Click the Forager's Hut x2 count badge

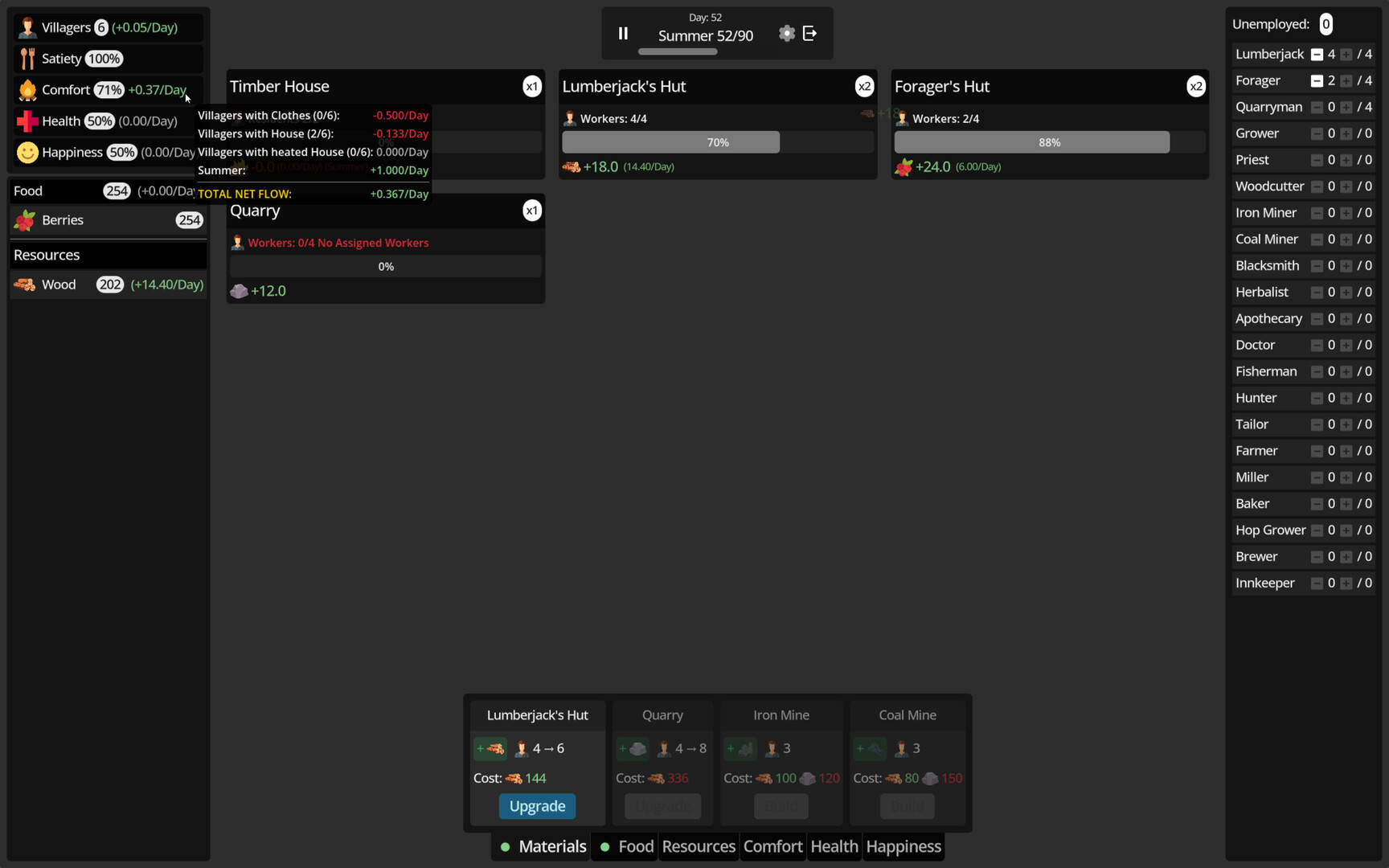tap(1196, 87)
